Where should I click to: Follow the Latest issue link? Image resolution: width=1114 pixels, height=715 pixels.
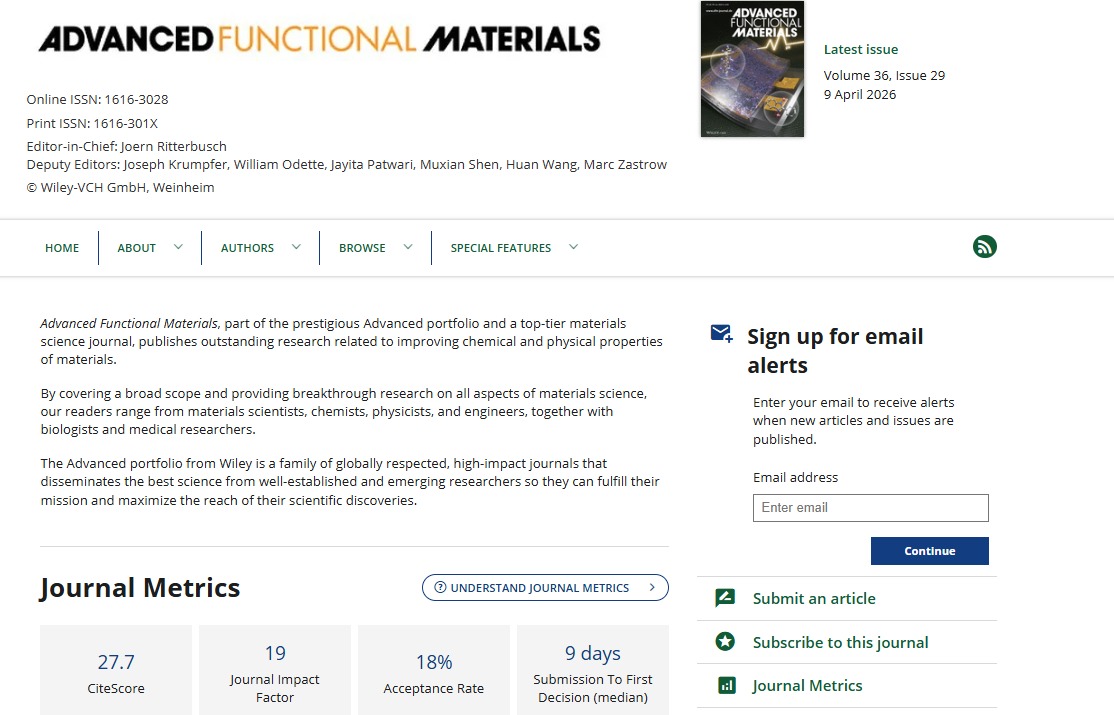pos(860,49)
